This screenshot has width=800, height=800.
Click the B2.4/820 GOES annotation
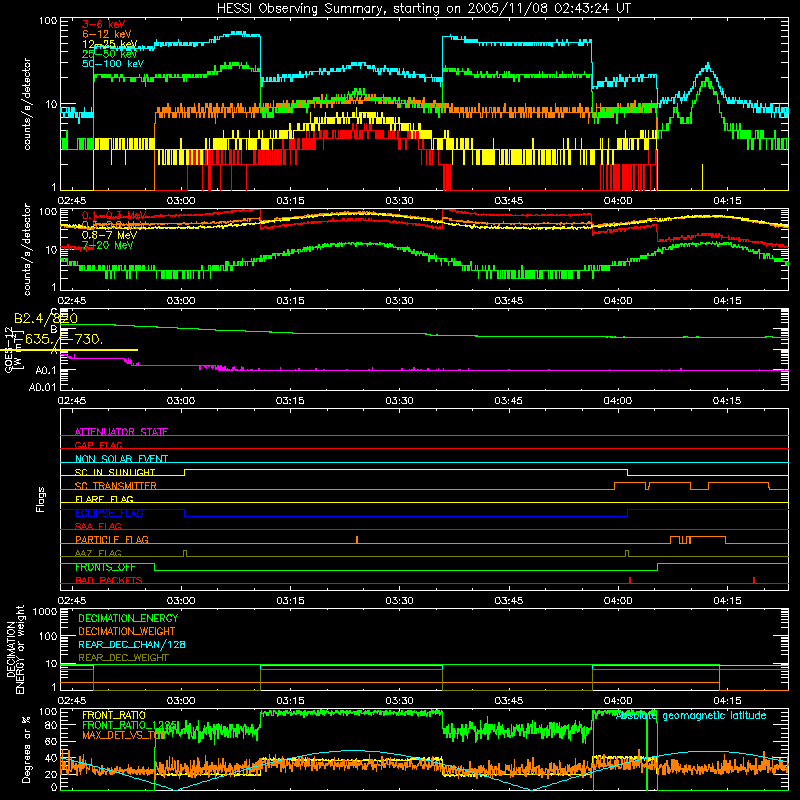46,319
